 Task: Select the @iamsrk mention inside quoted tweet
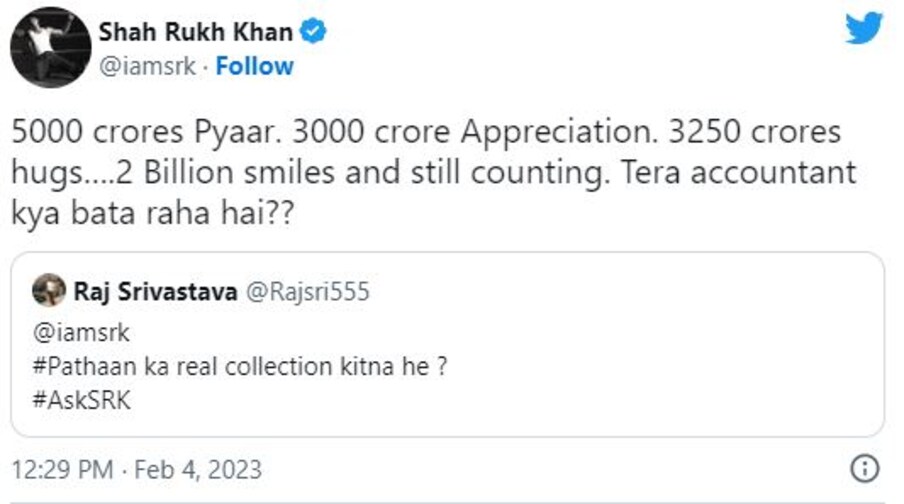coord(81,333)
